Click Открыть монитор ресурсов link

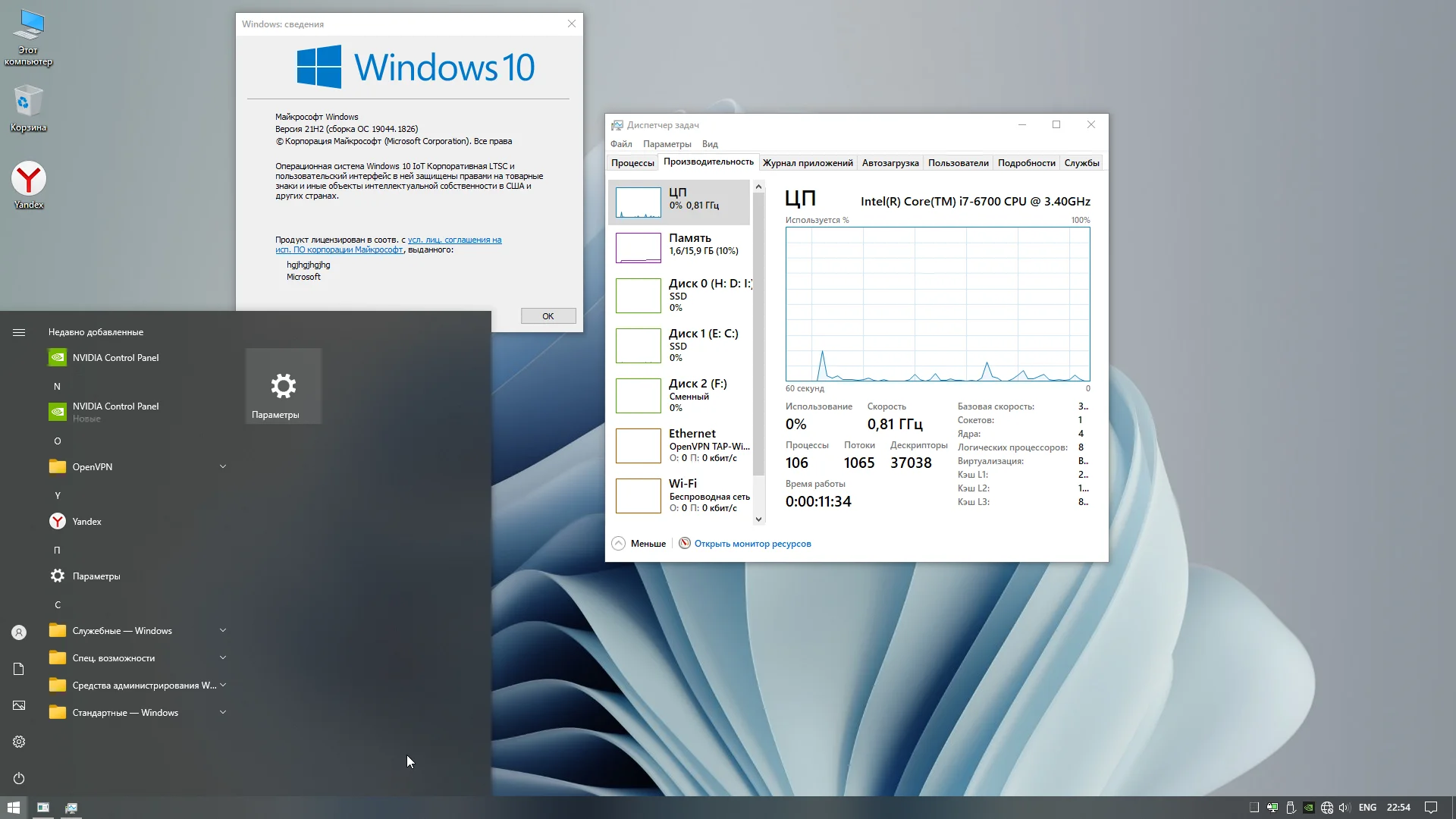point(752,544)
